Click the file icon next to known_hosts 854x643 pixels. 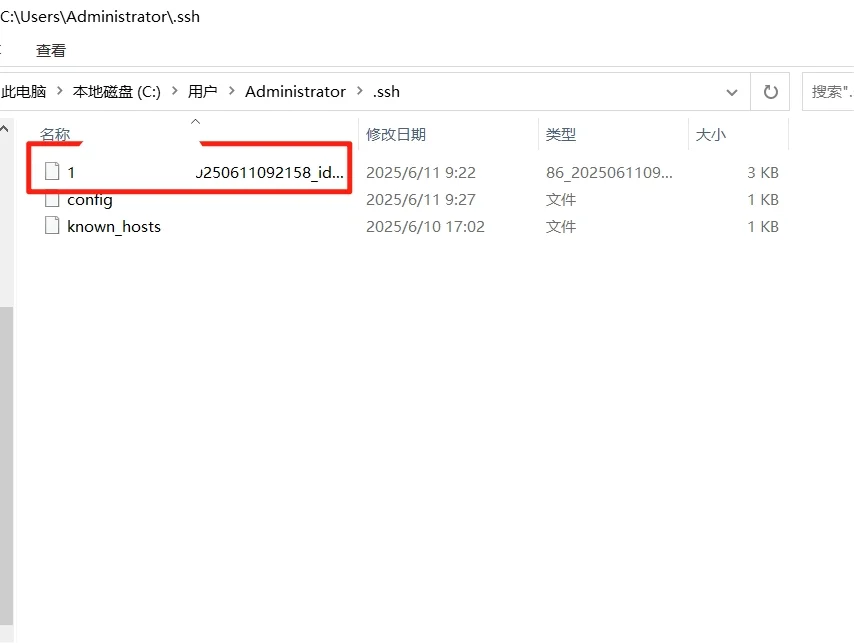click(52, 226)
